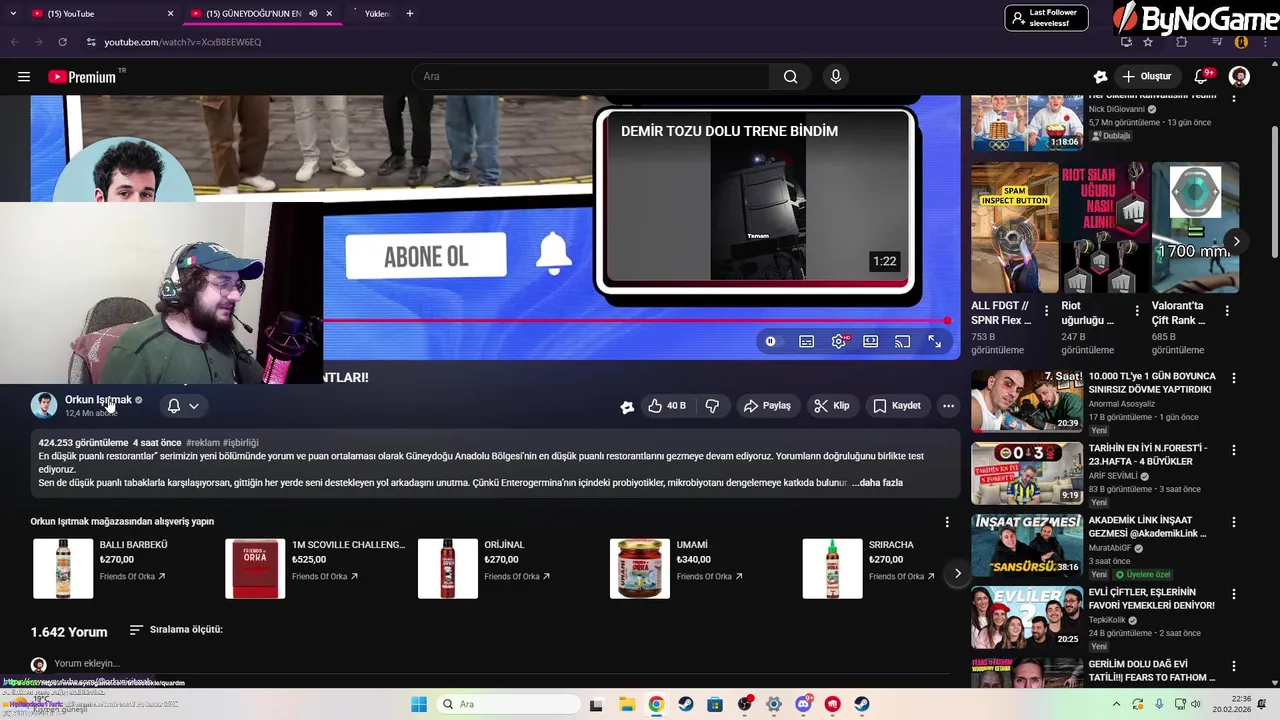Save the video with Kaydet
The width and height of the screenshot is (1280, 720).
(x=897, y=406)
